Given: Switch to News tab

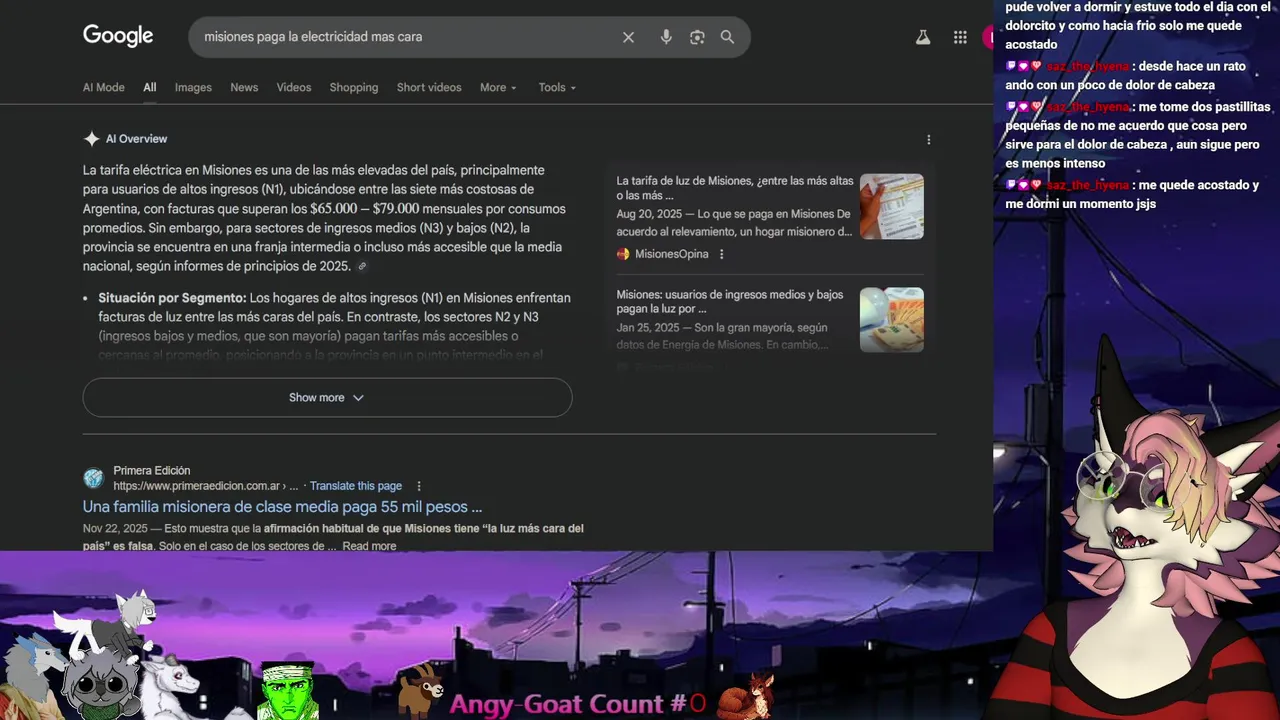Looking at the screenshot, I should click(x=244, y=88).
